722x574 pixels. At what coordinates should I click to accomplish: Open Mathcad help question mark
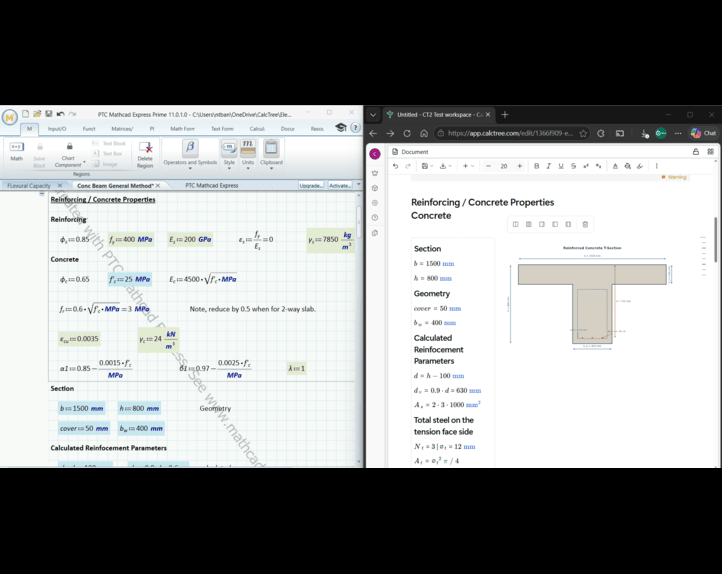pos(355,128)
